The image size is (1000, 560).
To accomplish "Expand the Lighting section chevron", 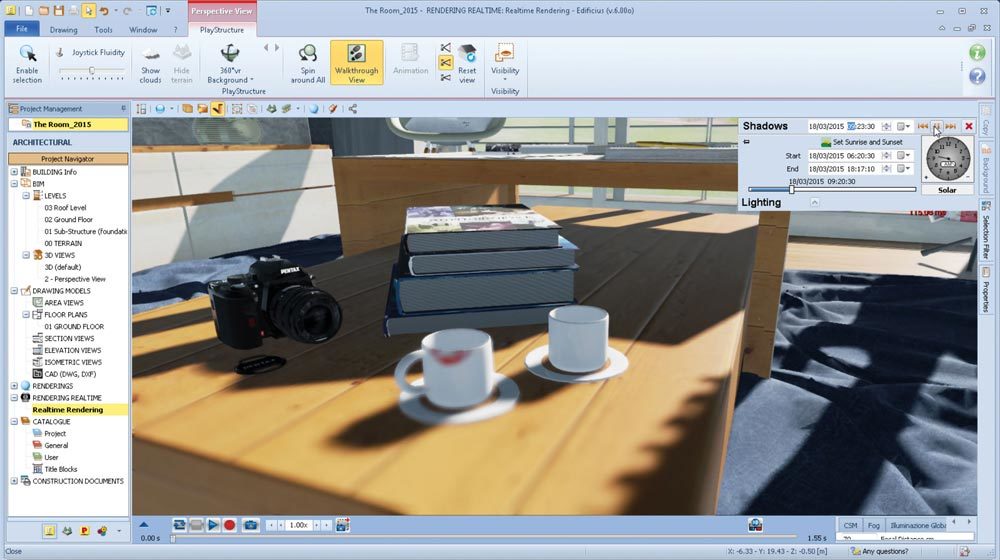I will tap(814, 202).
